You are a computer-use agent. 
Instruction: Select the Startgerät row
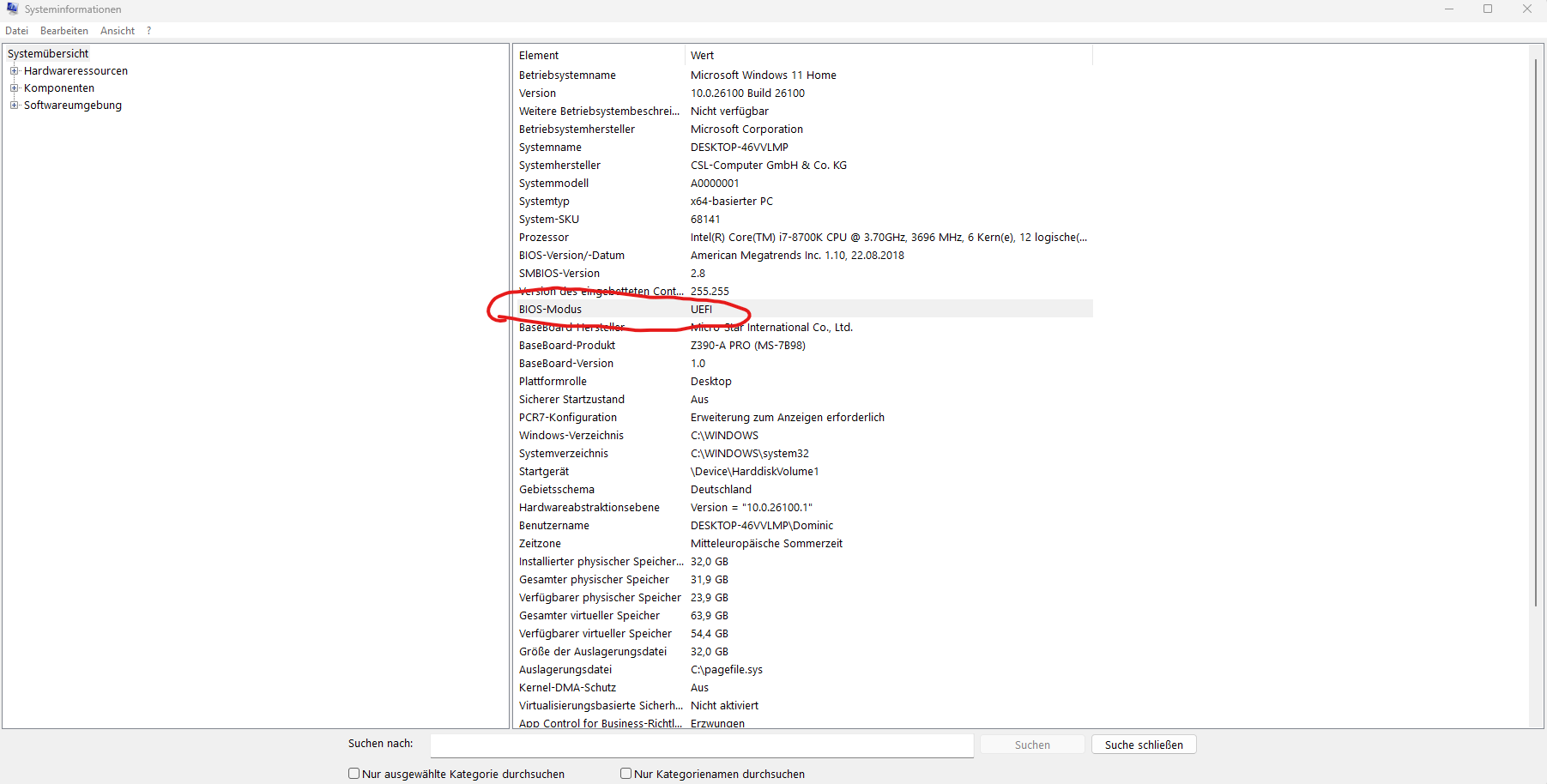coord(803,472)
